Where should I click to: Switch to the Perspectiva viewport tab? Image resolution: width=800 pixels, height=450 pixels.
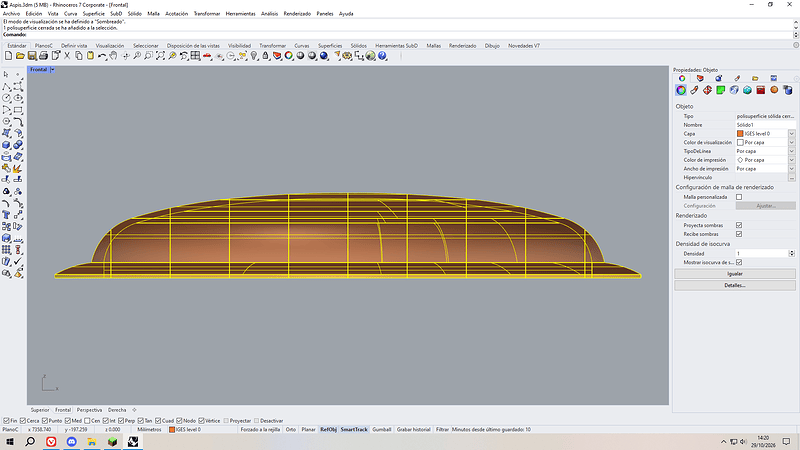pos(89,410)
